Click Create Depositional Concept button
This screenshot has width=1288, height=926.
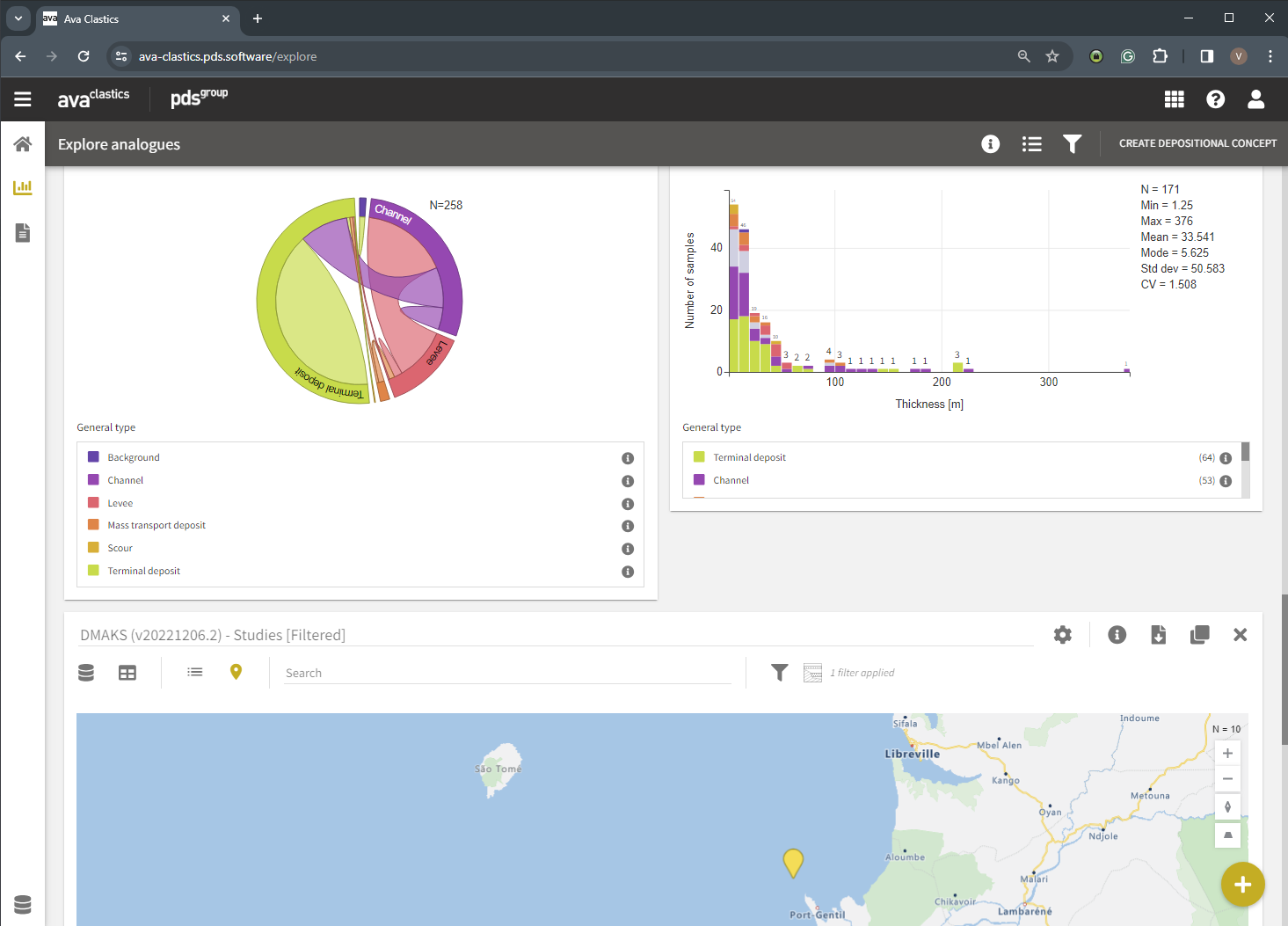1197,143
